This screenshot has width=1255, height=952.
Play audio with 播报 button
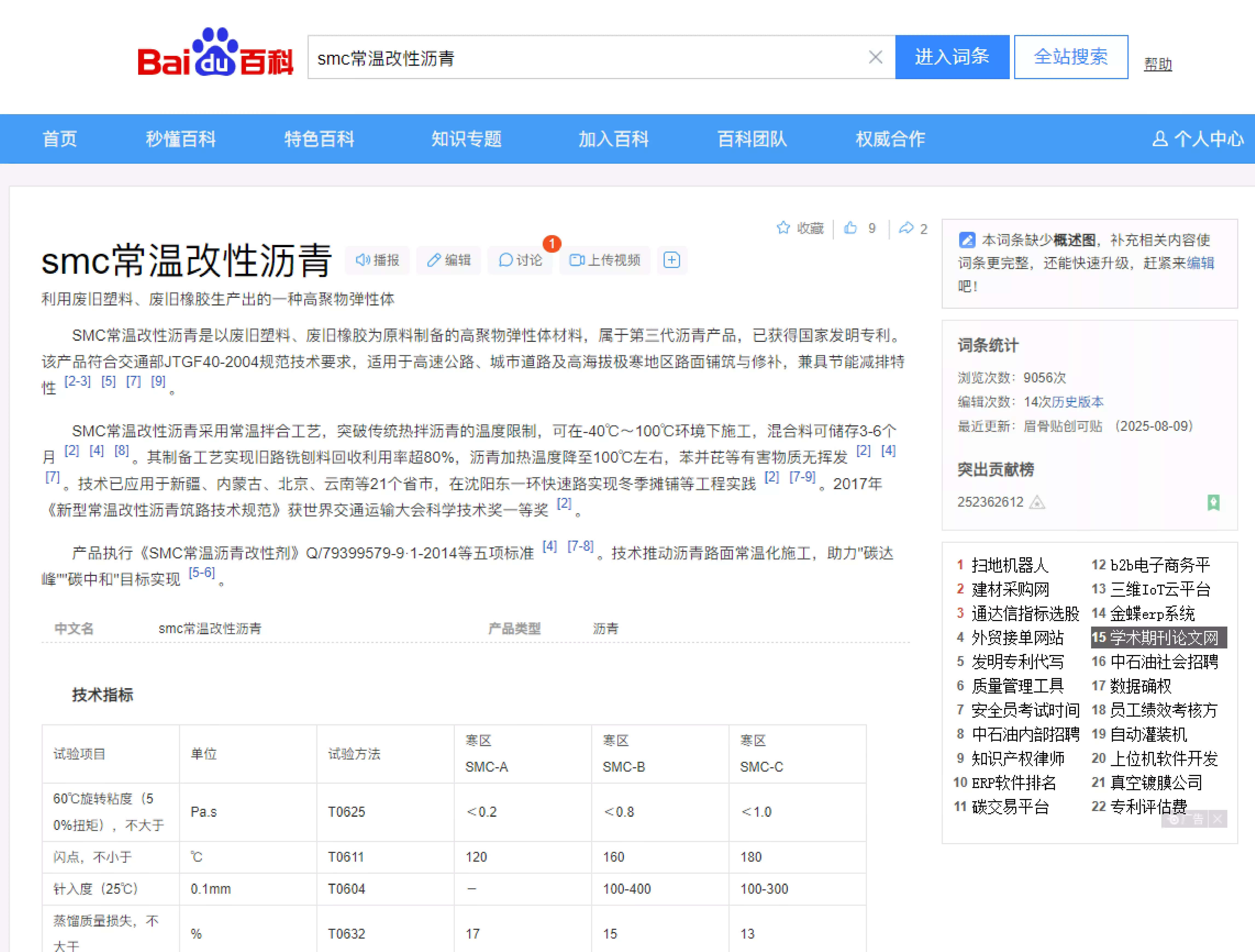tap(377, 260)
